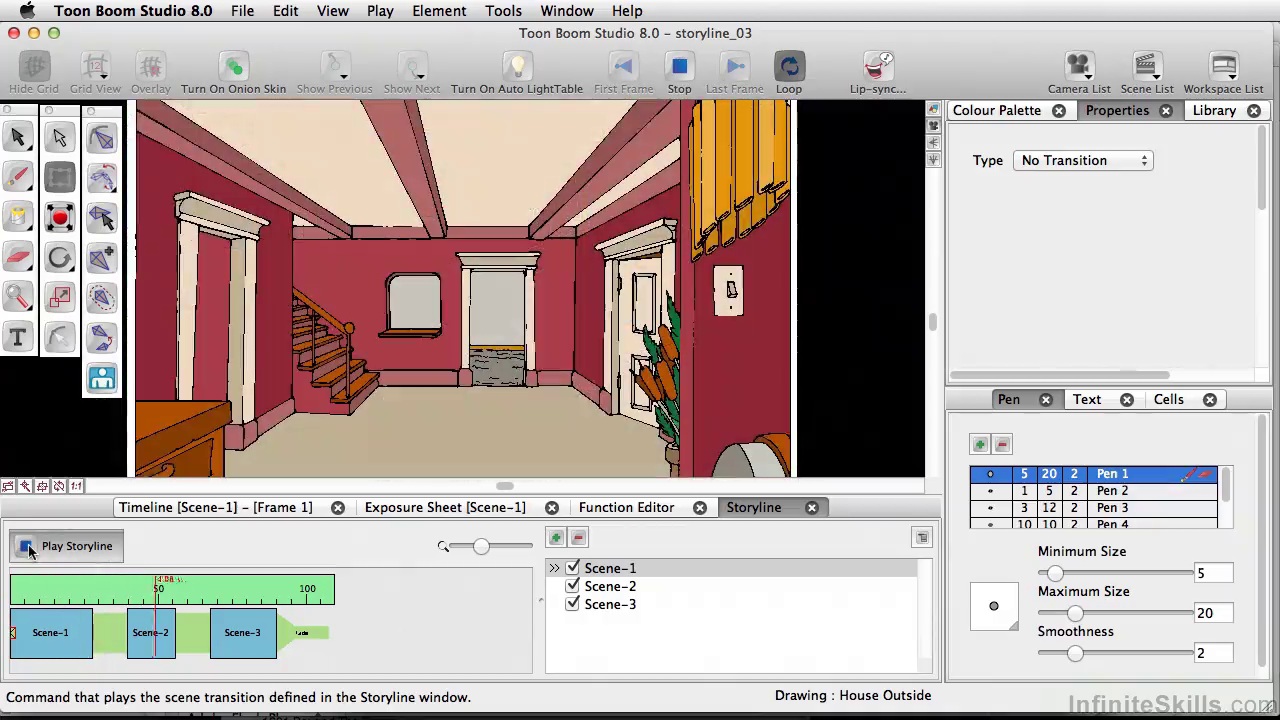Uncheck the Scene-2 checkbox
This screenshot has width=1280, height=720.
click(572, 586)
